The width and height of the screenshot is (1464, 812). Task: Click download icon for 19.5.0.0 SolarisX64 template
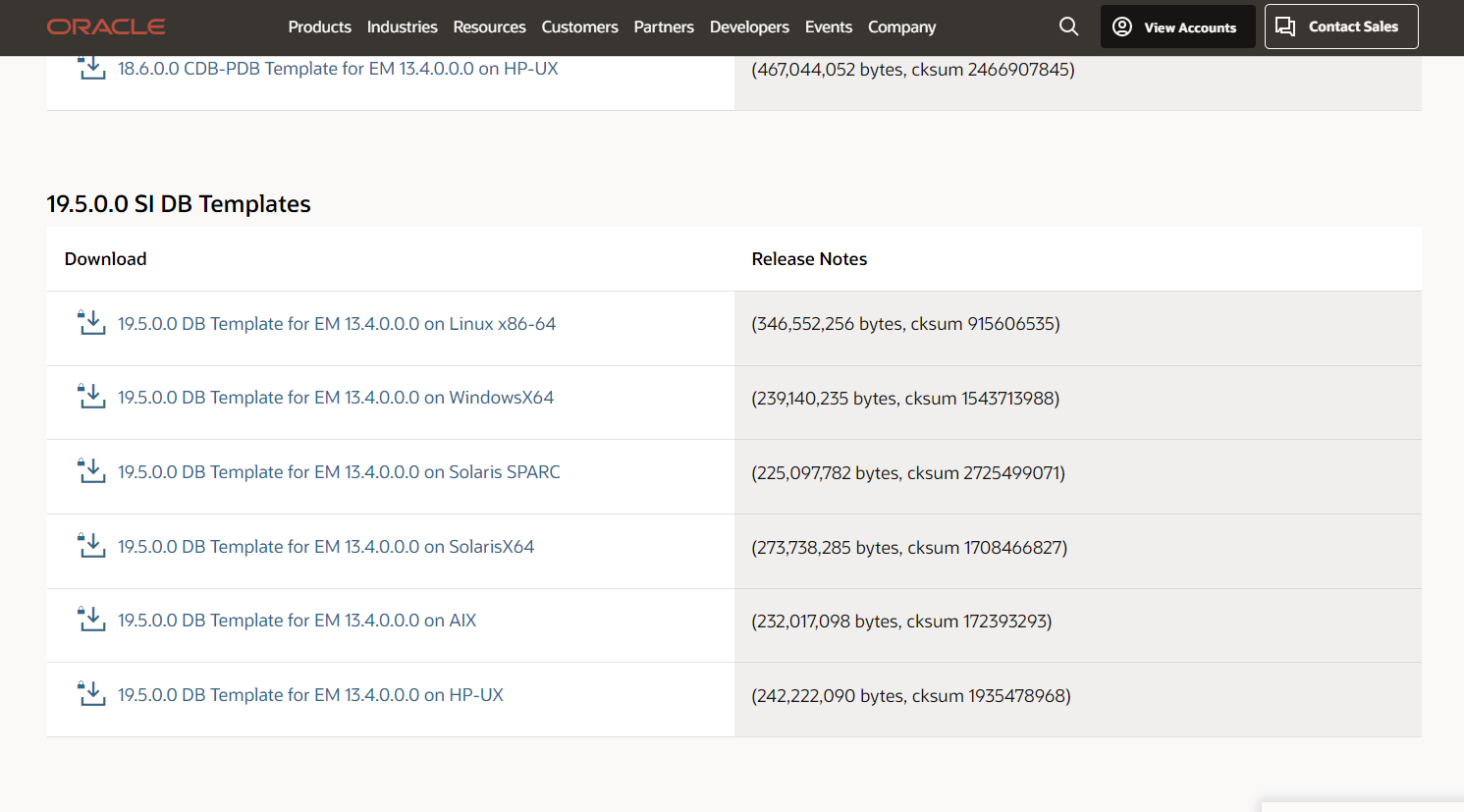(91, 546)
